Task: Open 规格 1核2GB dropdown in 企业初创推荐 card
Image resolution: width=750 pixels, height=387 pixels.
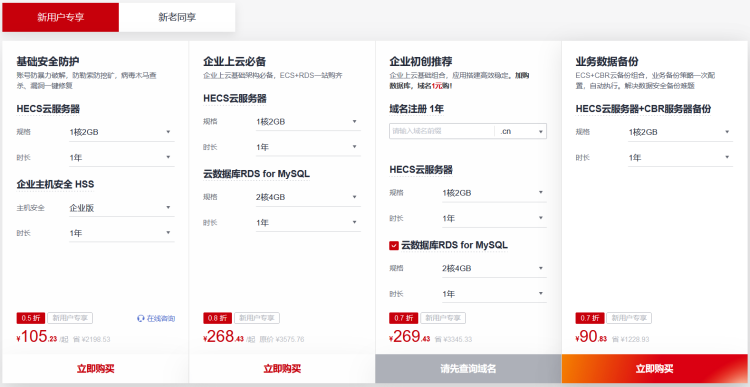Action: [494, 193]
